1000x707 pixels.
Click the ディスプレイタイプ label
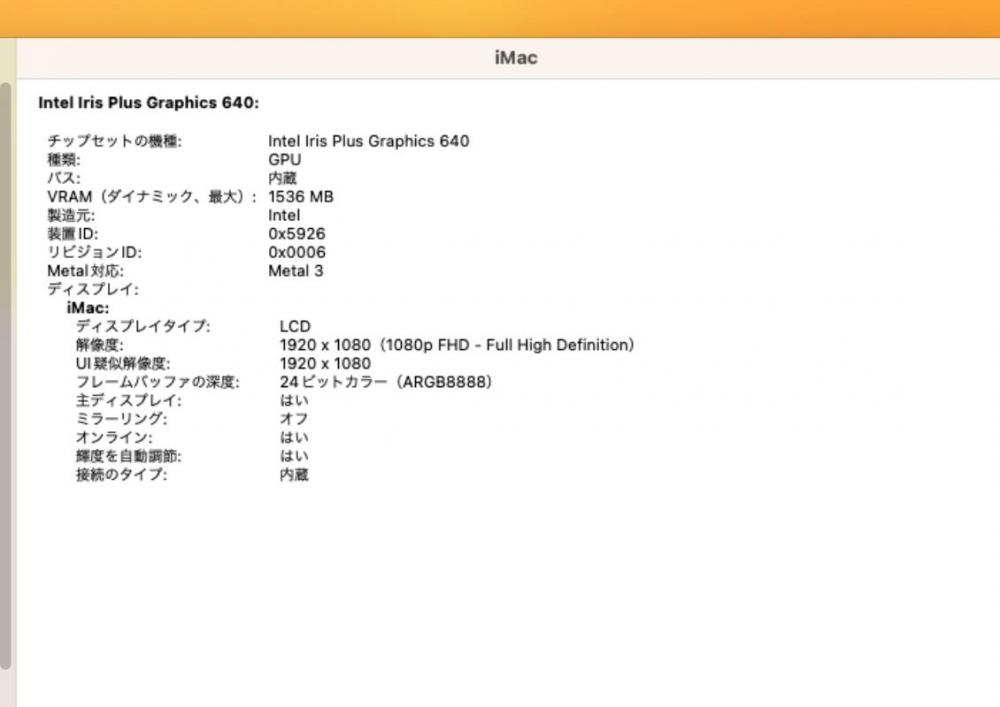point(143,326)
